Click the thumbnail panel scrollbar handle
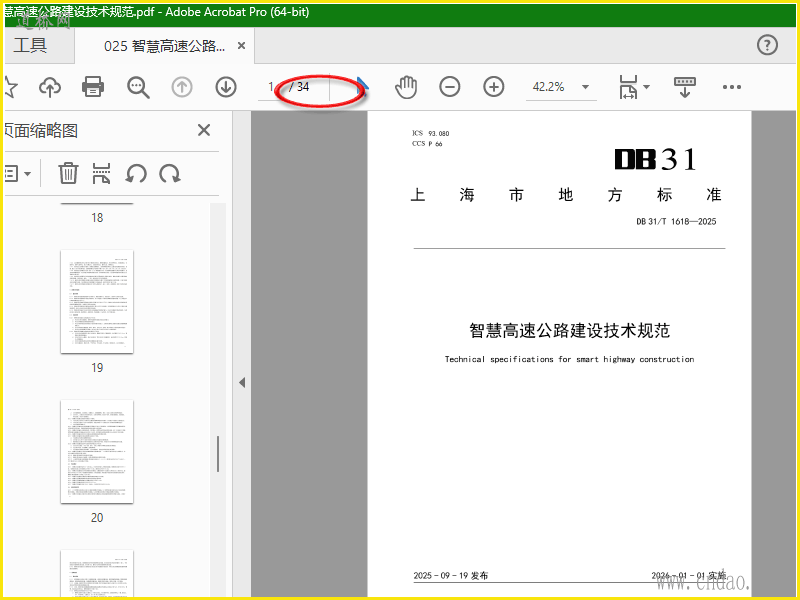Viewport: 800px width, 600px height. tap(218, 454)
